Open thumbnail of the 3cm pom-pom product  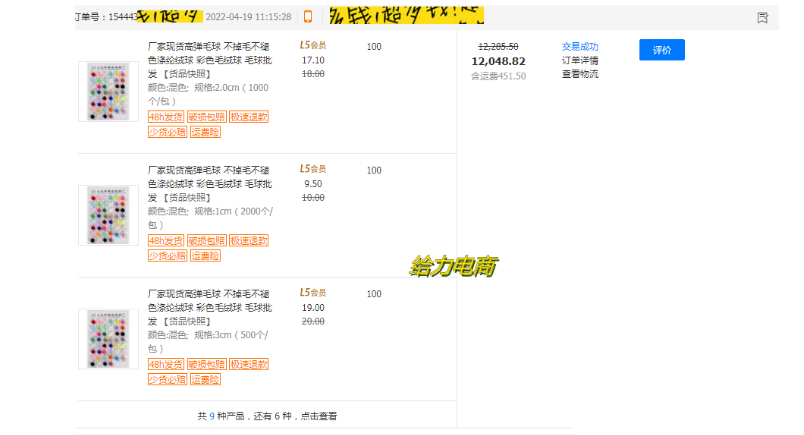click(108, 339)
